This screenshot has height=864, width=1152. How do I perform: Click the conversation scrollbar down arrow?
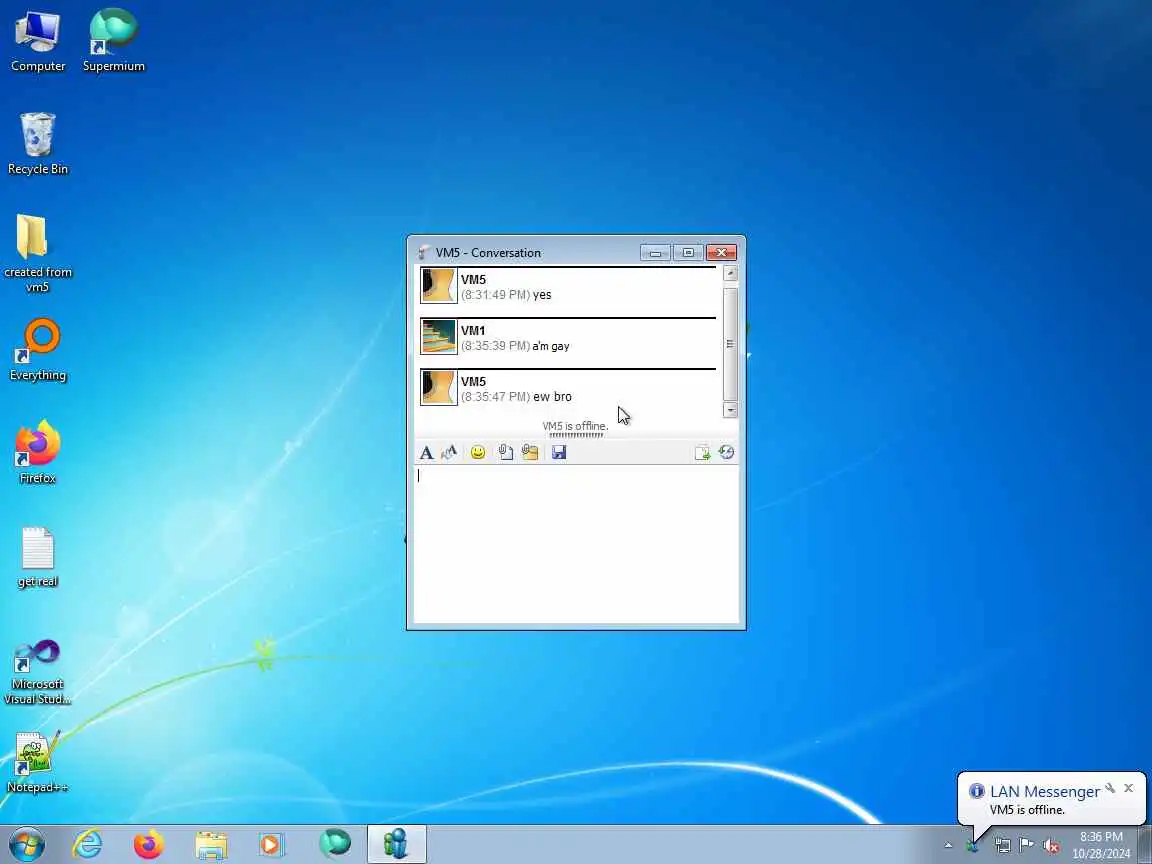tap(730, 410)
